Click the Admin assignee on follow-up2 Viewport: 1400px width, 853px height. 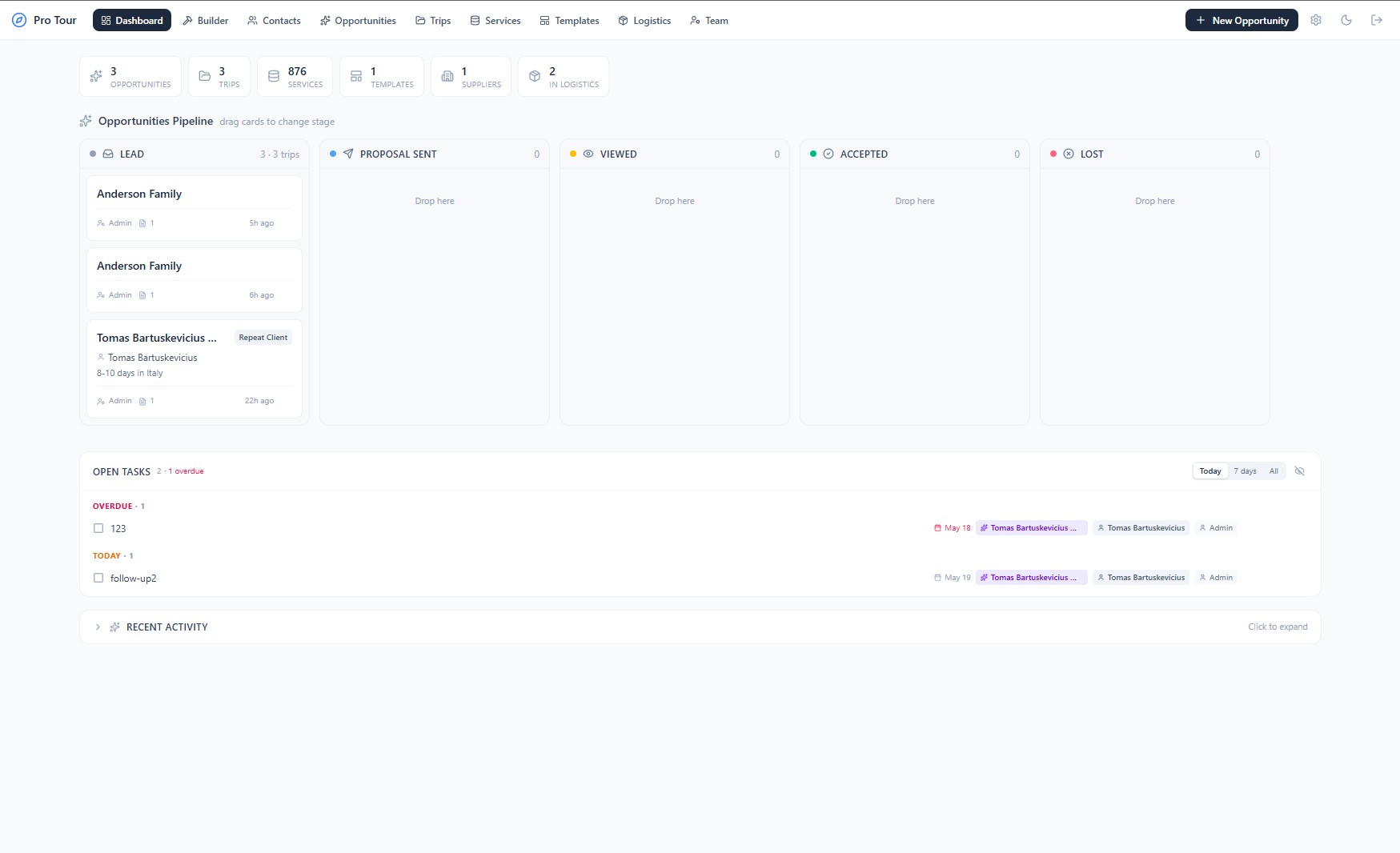point(1216,578)
